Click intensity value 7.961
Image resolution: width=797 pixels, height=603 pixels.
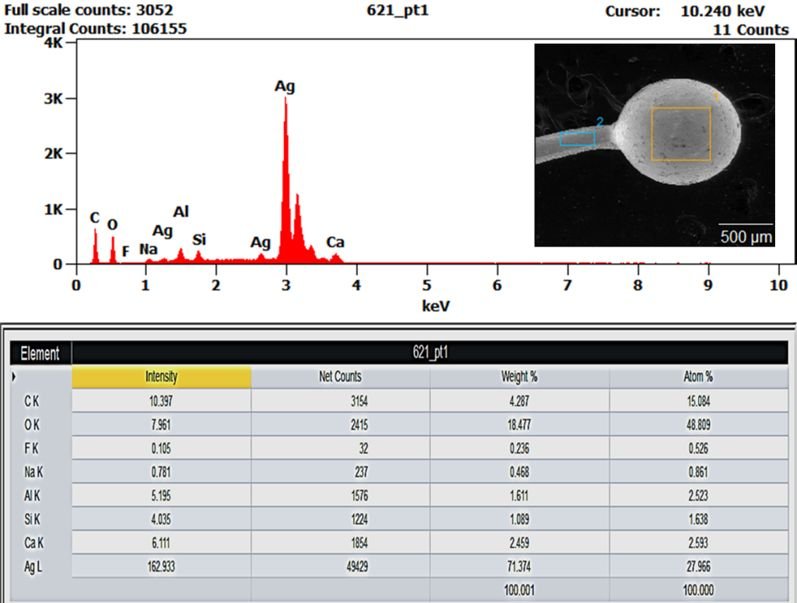tap(161, 425)
